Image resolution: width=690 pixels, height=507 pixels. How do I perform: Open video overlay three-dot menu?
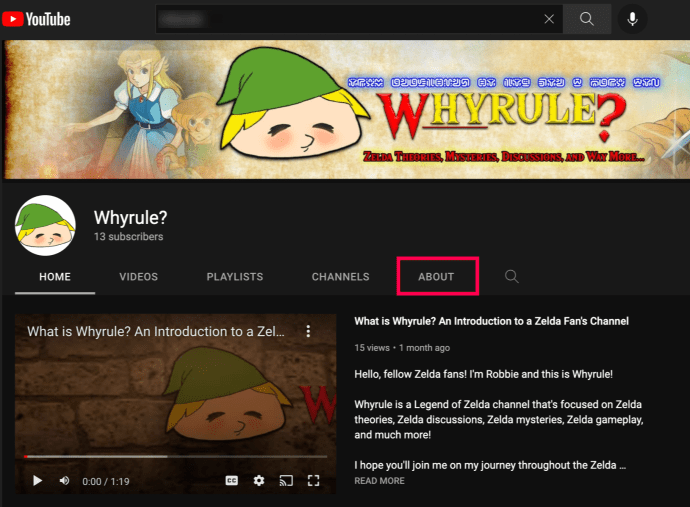pos(308,331)
